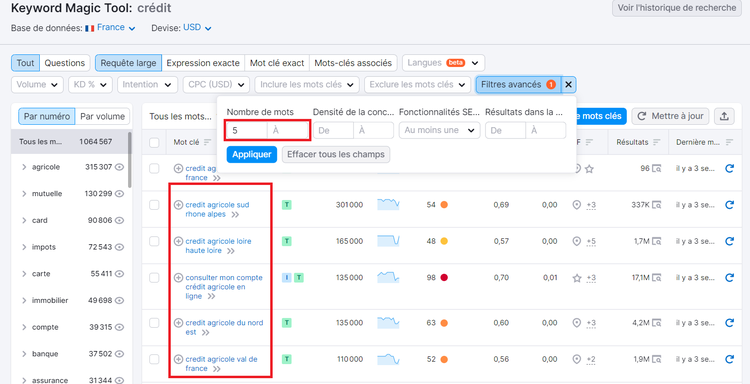The width and height of the screenshot is (750, 384).
Task: Click Effacer tous les champs button
Action: pyautogui.click(x=336, y=154)
